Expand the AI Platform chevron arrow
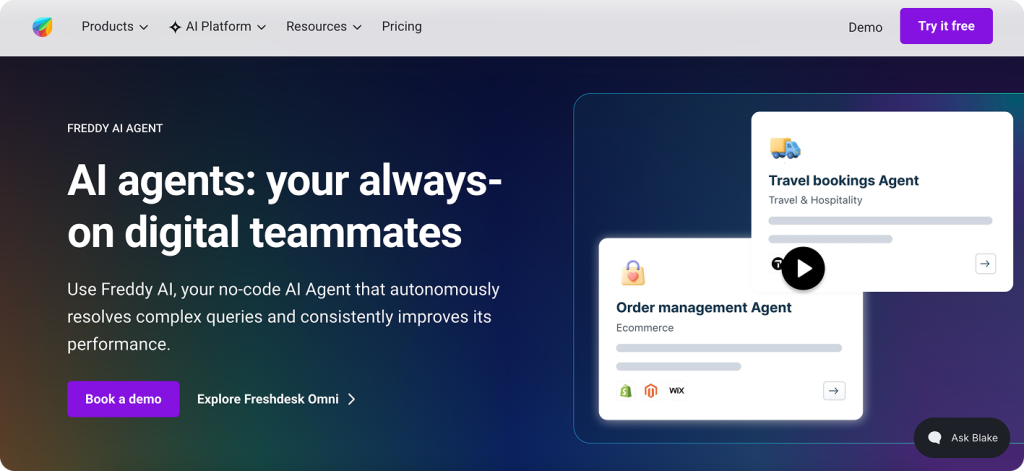Viewport: 1024px width, 471px height. (261, 27)
